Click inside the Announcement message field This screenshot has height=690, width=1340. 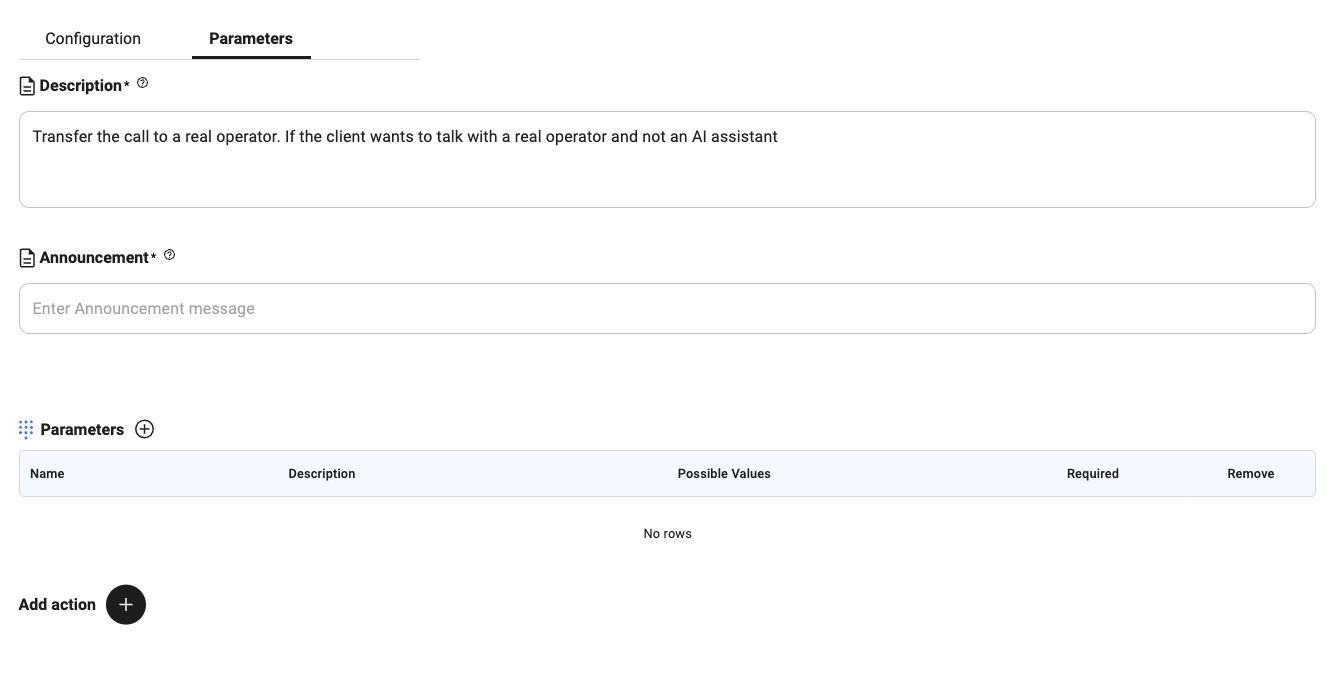pos(667,308)
